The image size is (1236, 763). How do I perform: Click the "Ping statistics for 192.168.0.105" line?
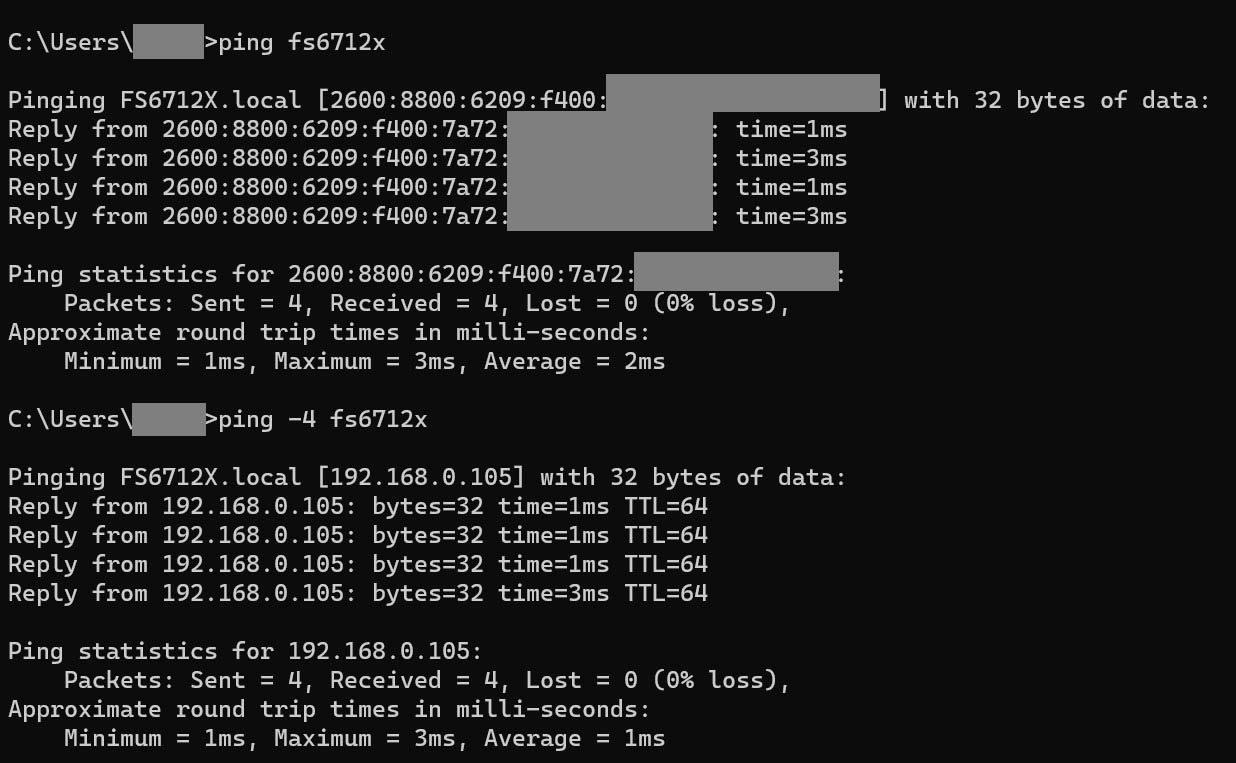[x=245, y=651]
